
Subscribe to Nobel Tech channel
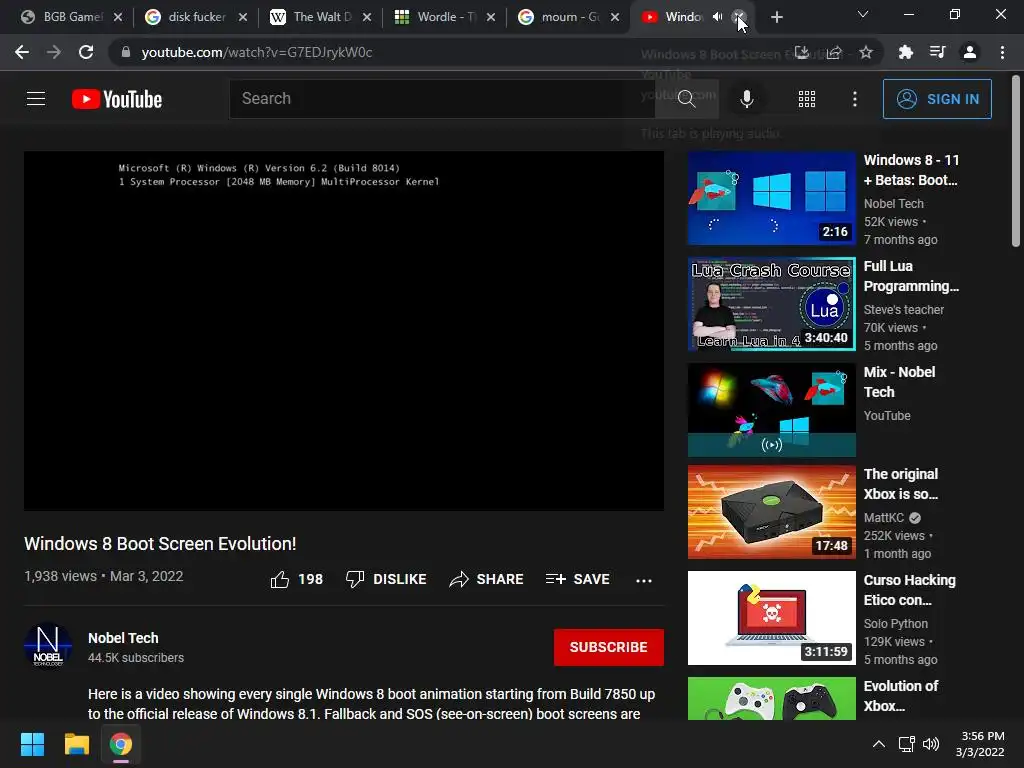[x=609, y=647]
